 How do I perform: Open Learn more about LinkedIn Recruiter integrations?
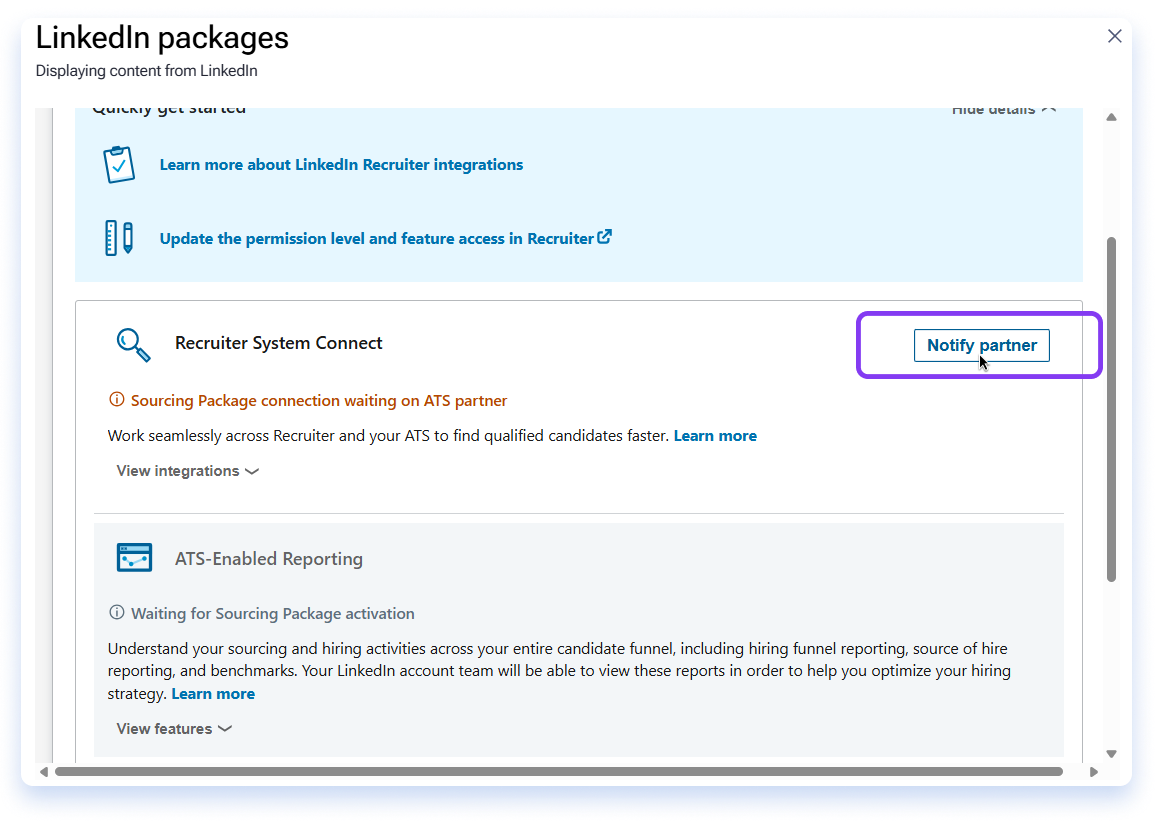click(x=341, y=165)
